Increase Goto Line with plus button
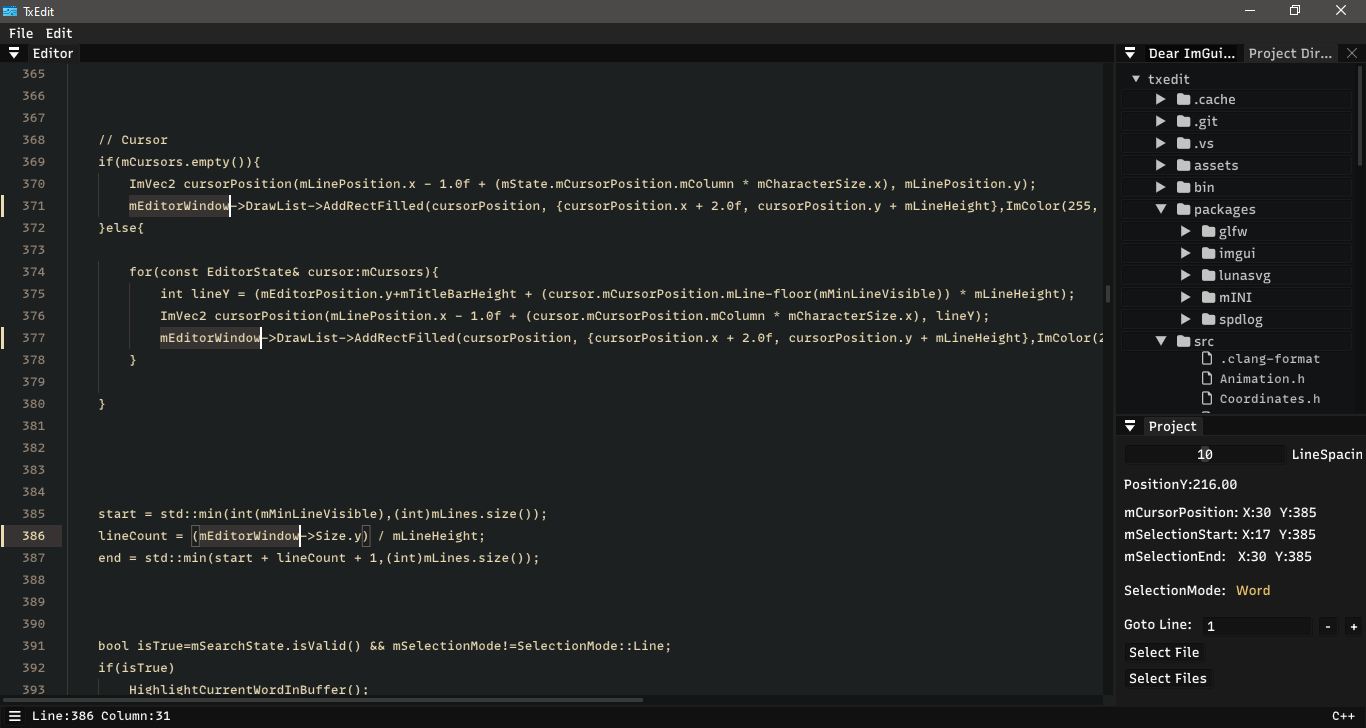This screenshot has width=1366, height=728. [1353, 627]
